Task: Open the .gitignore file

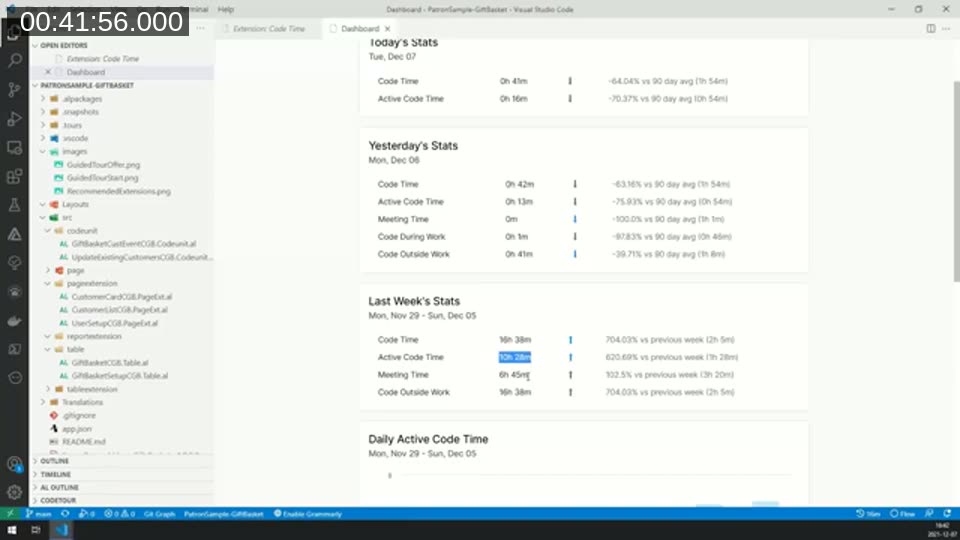Action: tap(78, 416)
